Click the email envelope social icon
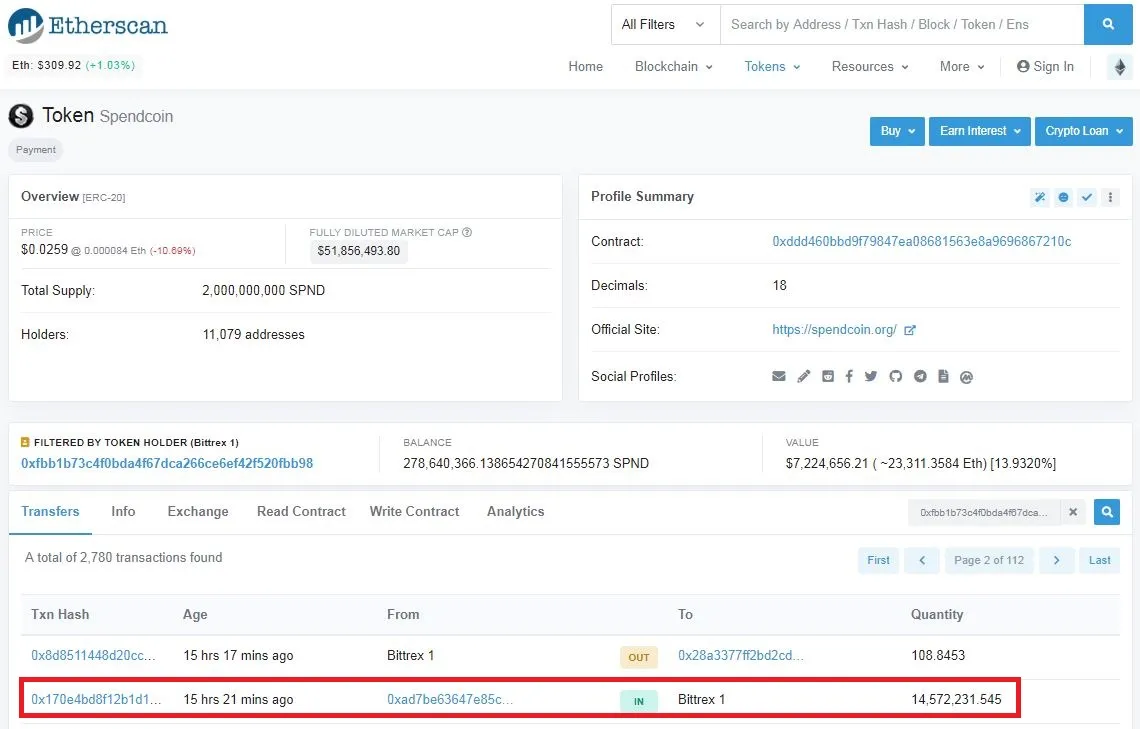 [x=779, y=377]
